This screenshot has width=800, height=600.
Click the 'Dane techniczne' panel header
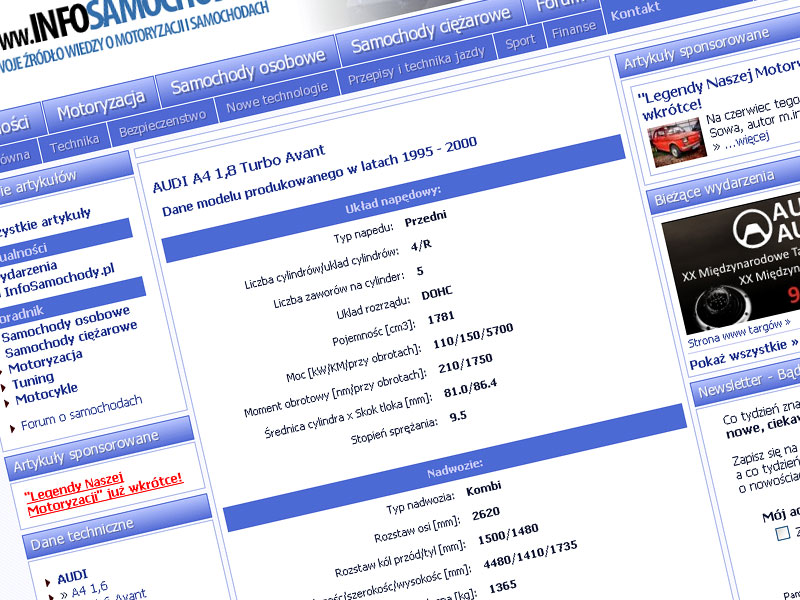pyautogui.click(x=116, y=527)
